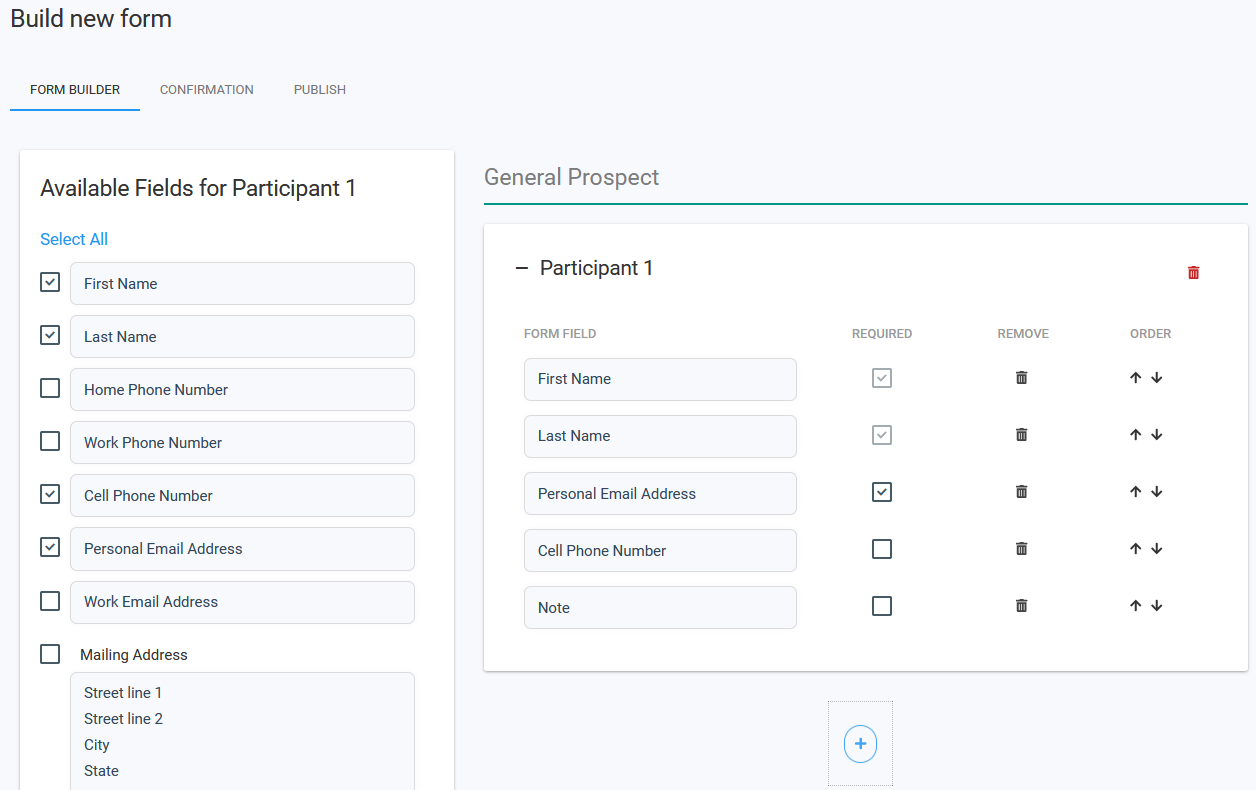Delete the entire Participant 1 section
1256x790 pixels.
coord(1193,271)
